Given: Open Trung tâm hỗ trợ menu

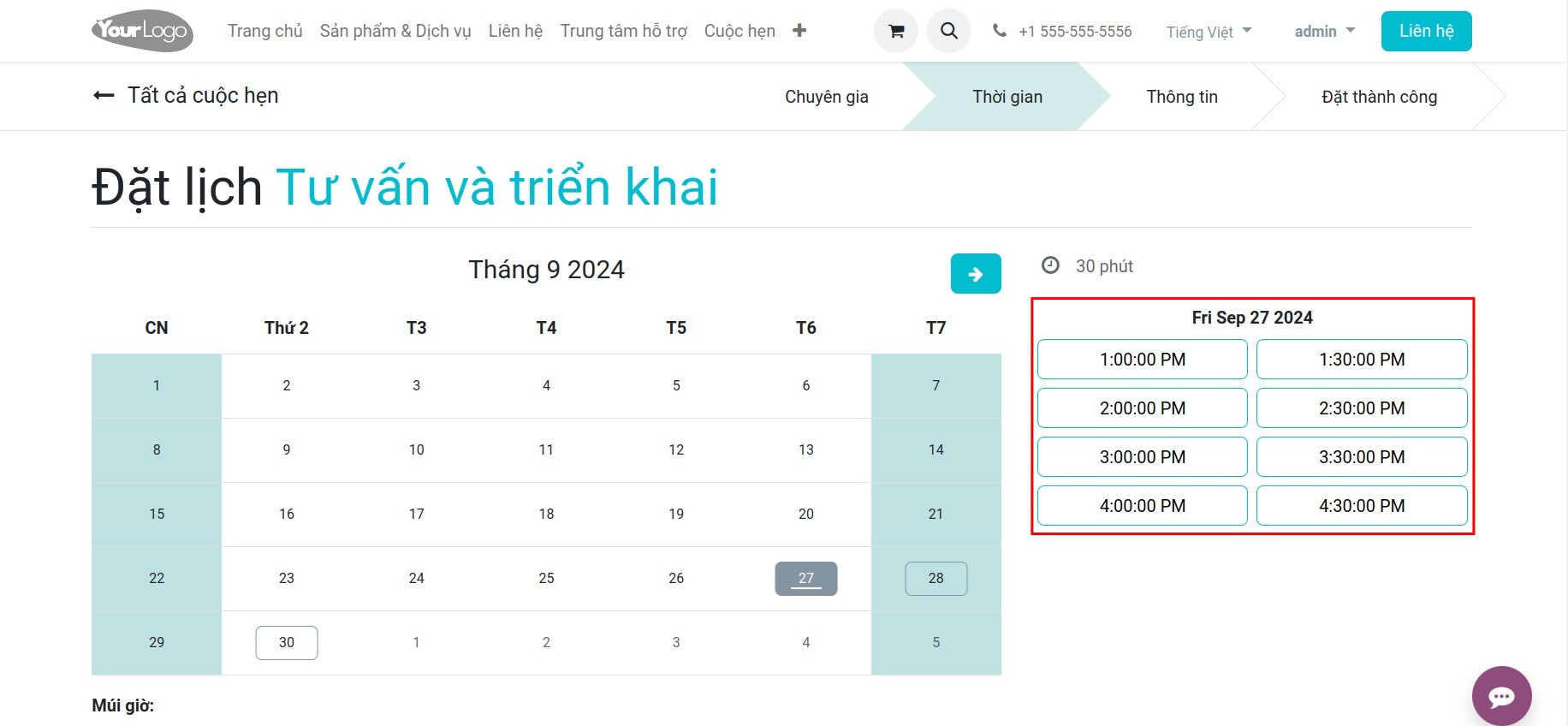Looking at the screenshot, I should [x=623, y=31].
